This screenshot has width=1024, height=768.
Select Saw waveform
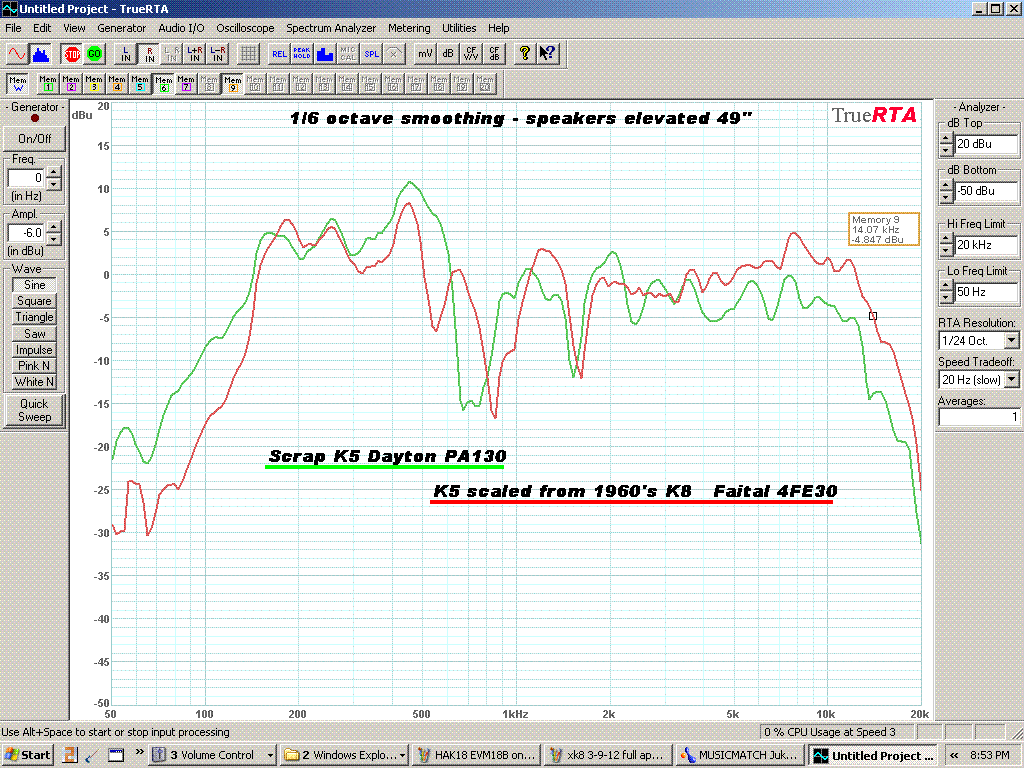tap(34, 334)
